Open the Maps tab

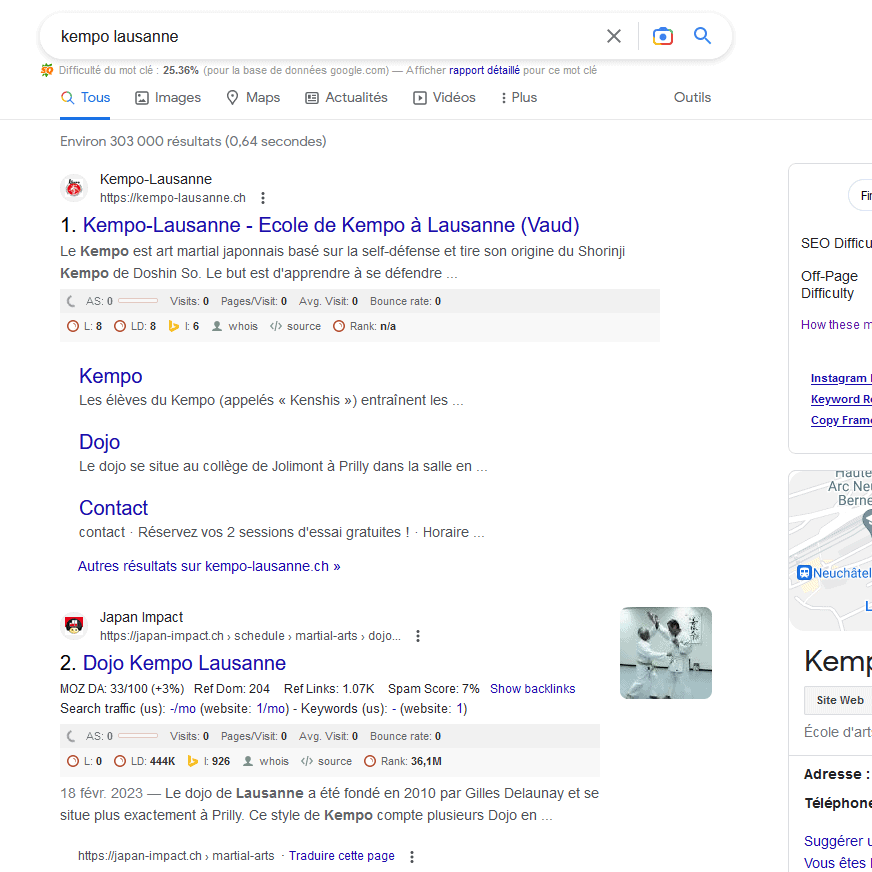[253, 97]
